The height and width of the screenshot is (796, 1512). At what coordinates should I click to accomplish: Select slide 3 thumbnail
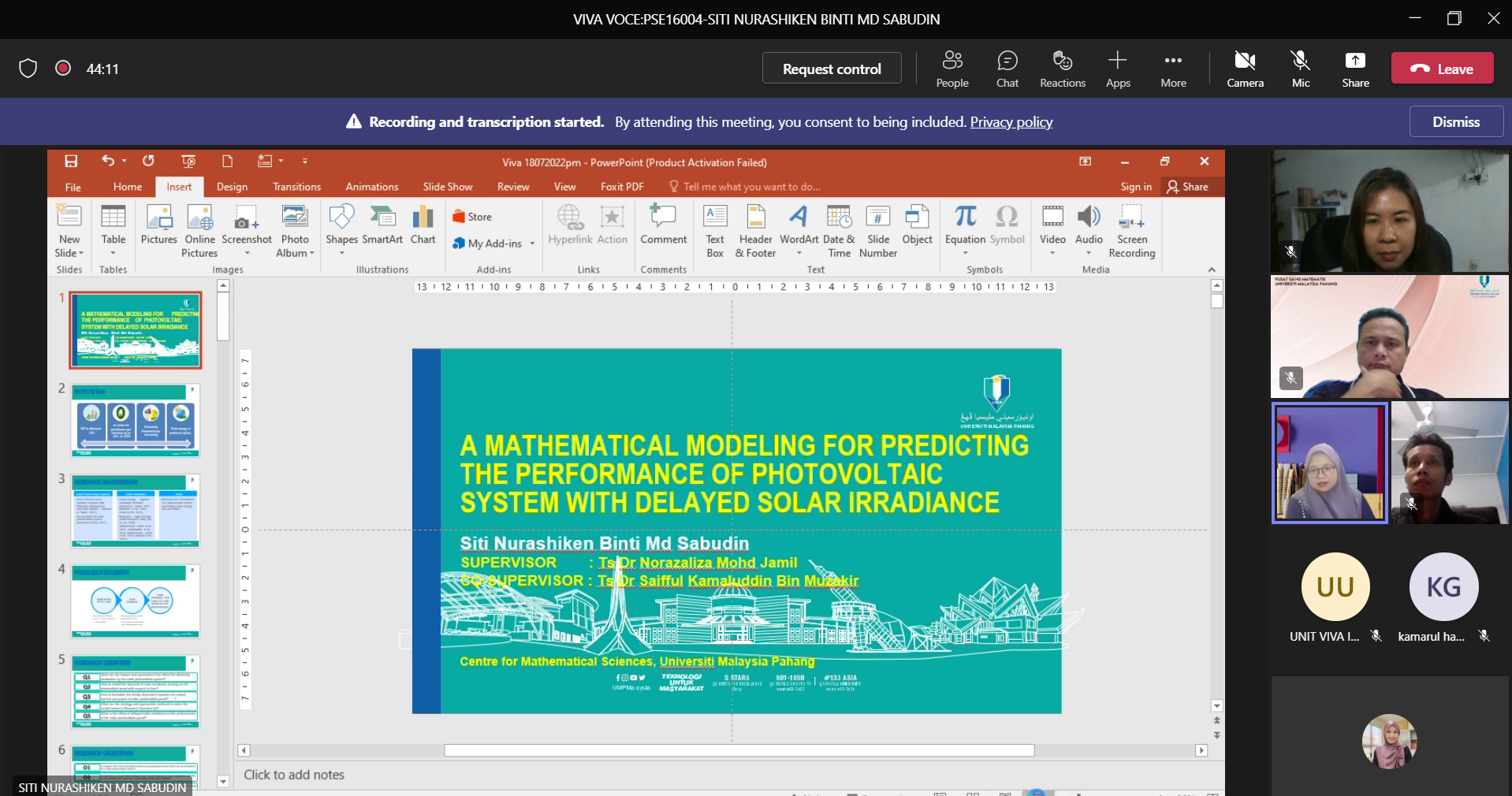tap(136, 511)
